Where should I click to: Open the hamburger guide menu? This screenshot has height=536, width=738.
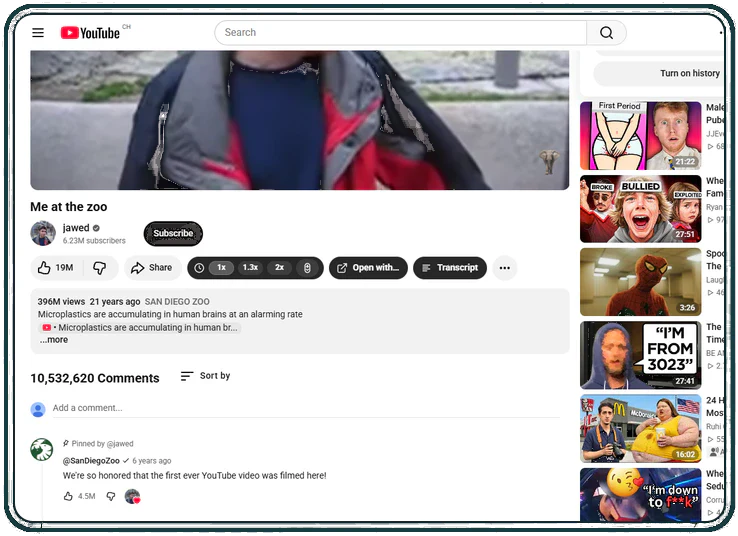(38, 32)
